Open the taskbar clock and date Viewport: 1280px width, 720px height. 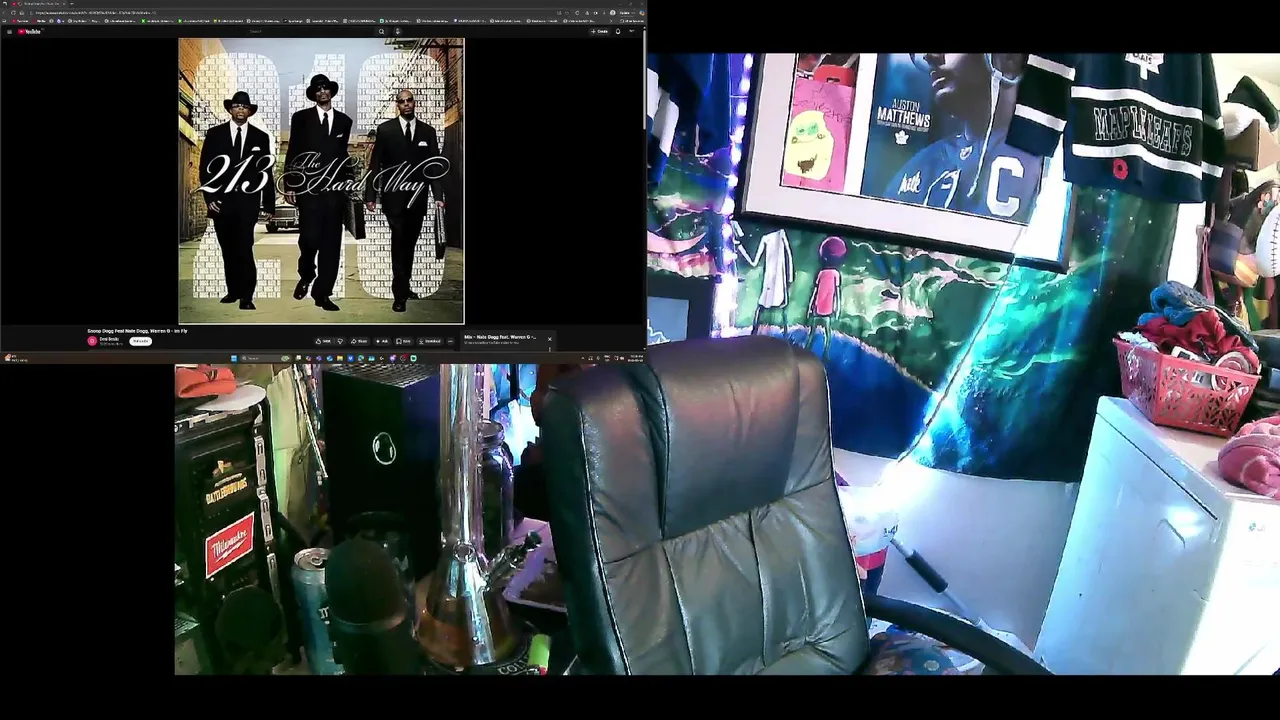pyautogui.click(x=636, y=358)
